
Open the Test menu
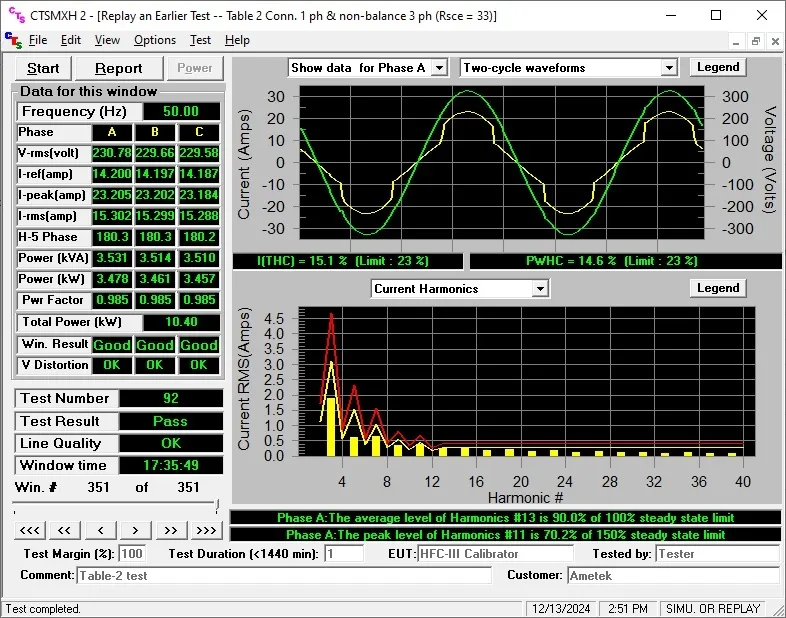(x=200, y=40)
